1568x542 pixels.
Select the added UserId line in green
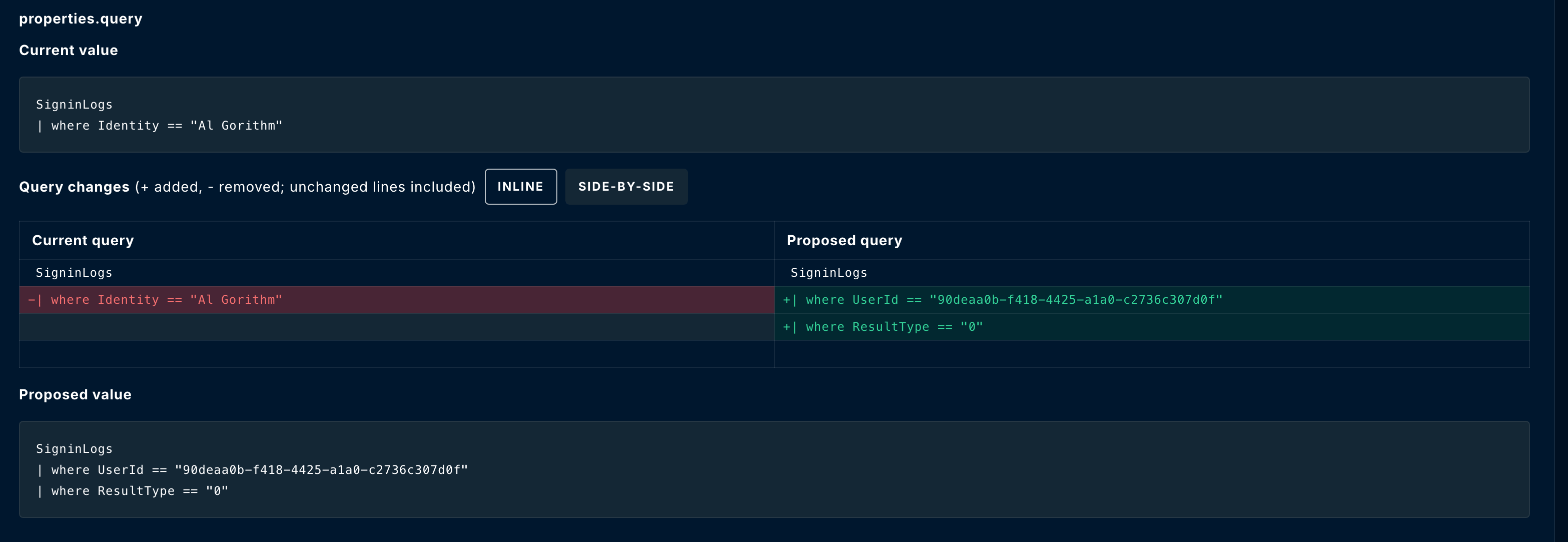pyautogui.click(x=1152, y=300)
